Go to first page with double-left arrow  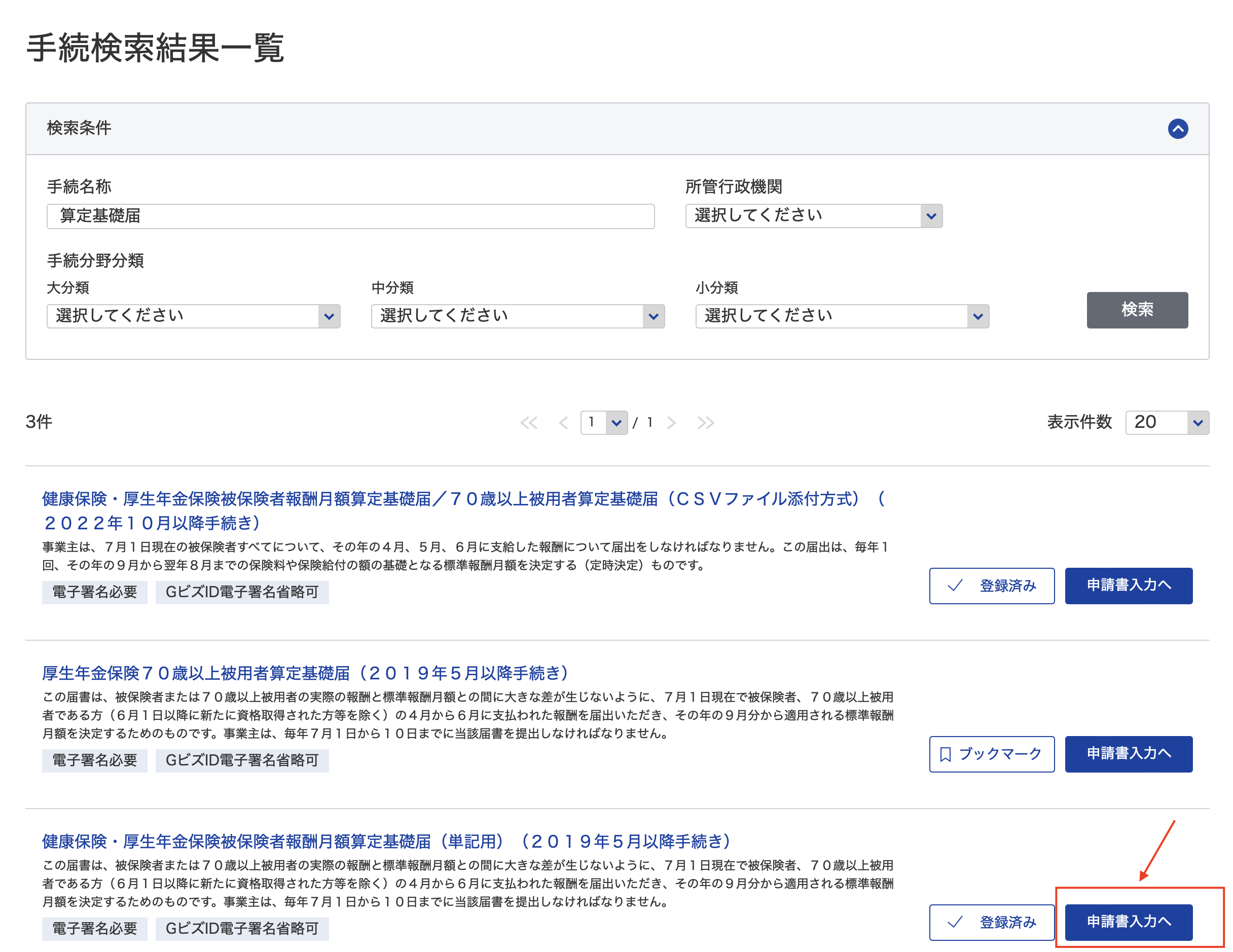(528, 422)
